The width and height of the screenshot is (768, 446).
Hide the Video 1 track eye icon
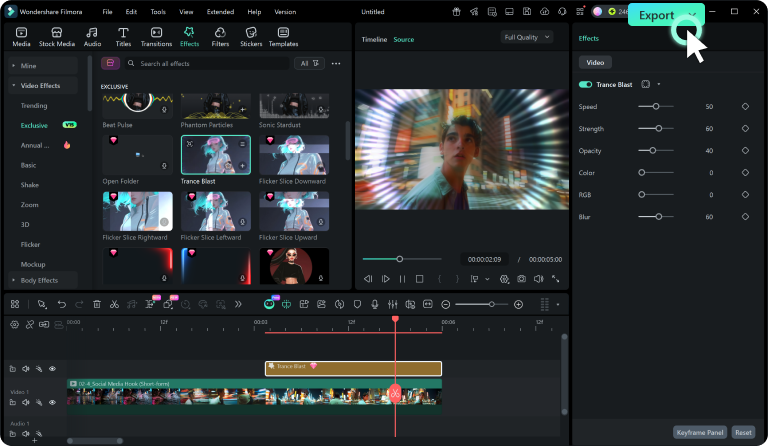[x=52, y=402]
